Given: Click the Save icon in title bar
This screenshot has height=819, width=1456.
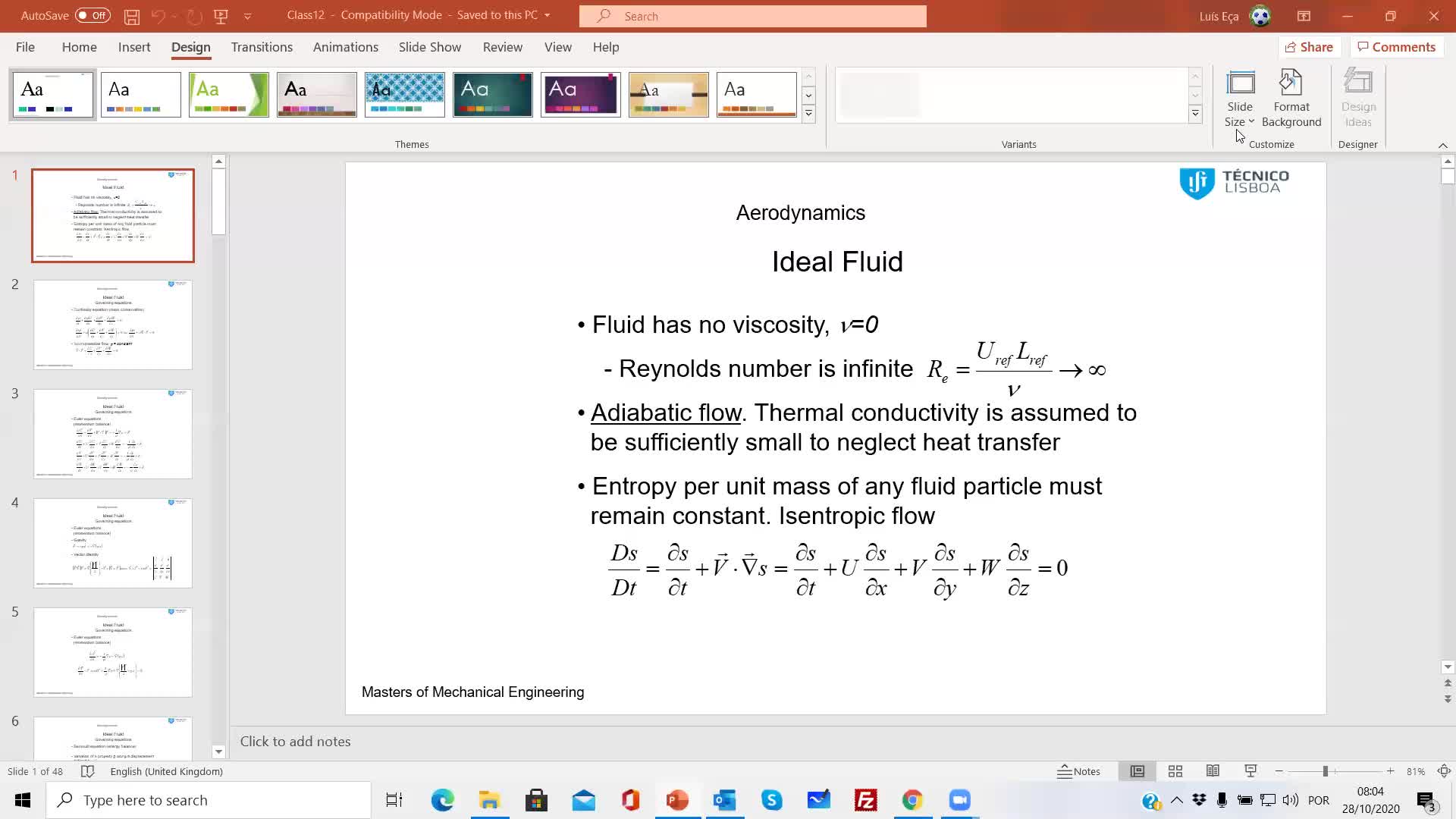Looking at the screenshot, I should (131, 16).
